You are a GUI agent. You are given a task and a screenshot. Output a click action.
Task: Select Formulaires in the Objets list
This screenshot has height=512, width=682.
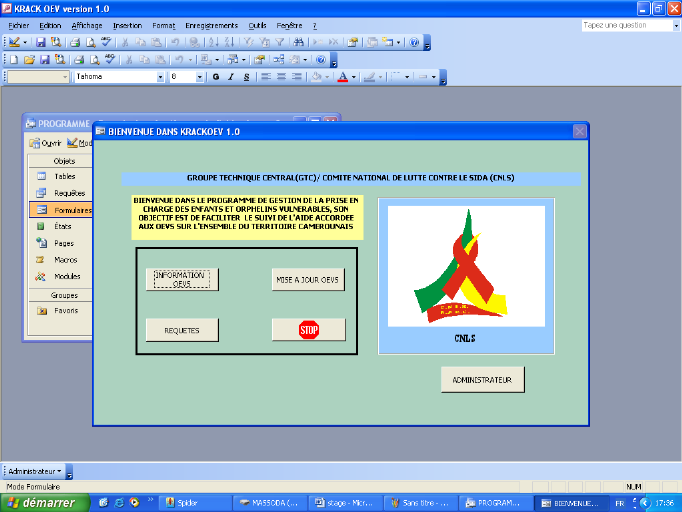click(x=61, y=210)
